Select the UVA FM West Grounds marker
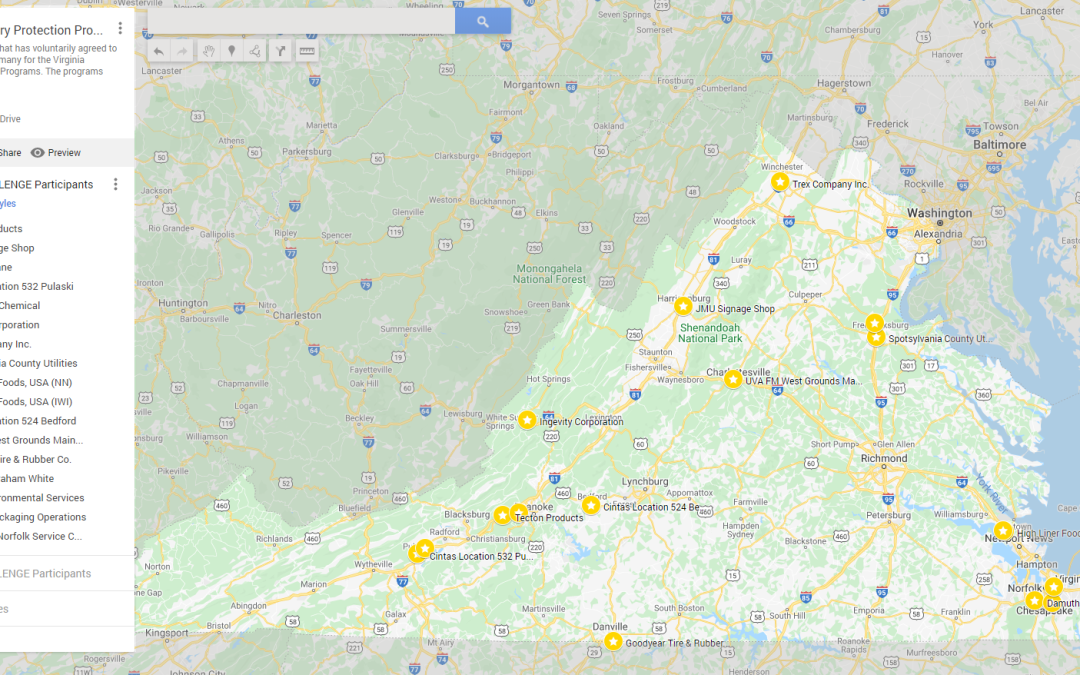 click(733, 379)
